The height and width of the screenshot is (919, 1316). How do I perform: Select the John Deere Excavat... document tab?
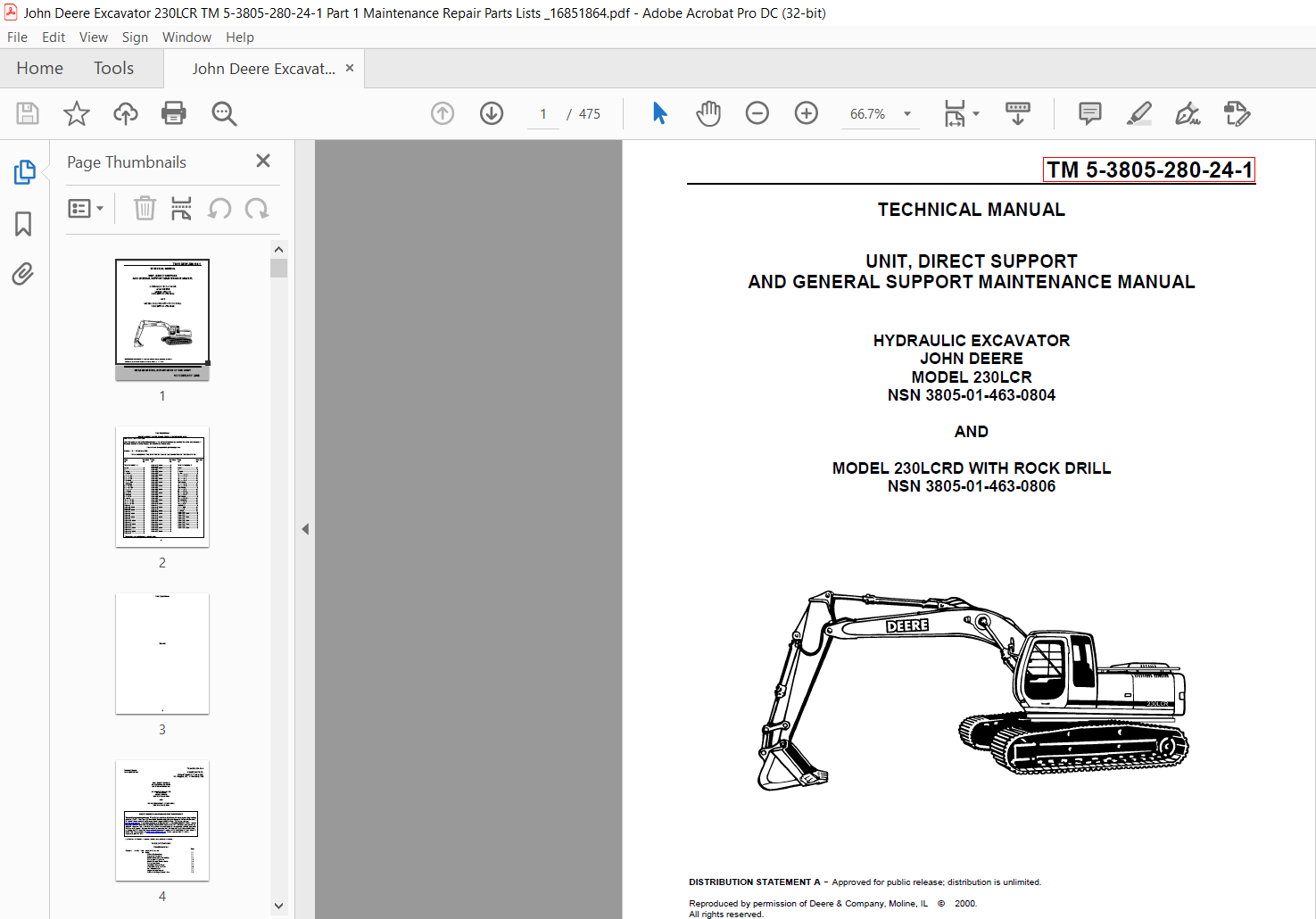pyautogui.click(x=263, y=69)
